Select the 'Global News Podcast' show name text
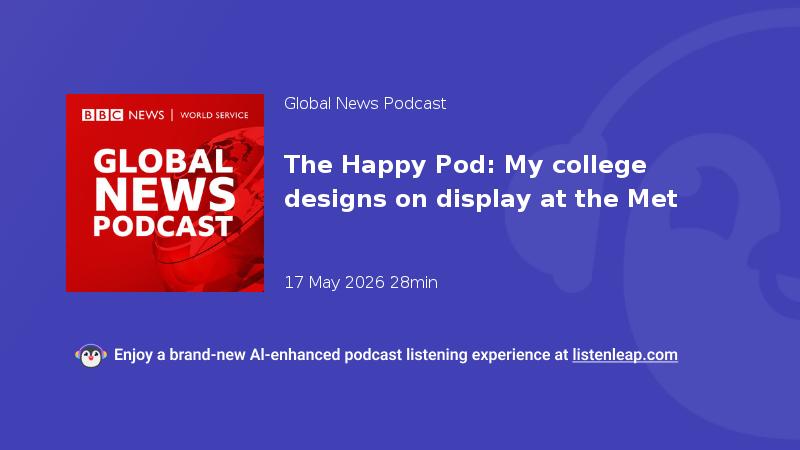The image size is (800, 450). [x=365, y=104]
